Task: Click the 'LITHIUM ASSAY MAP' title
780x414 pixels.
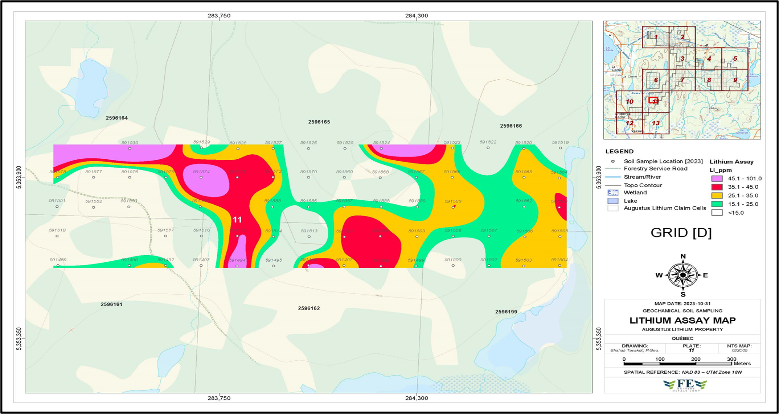Action: point(682,321)
